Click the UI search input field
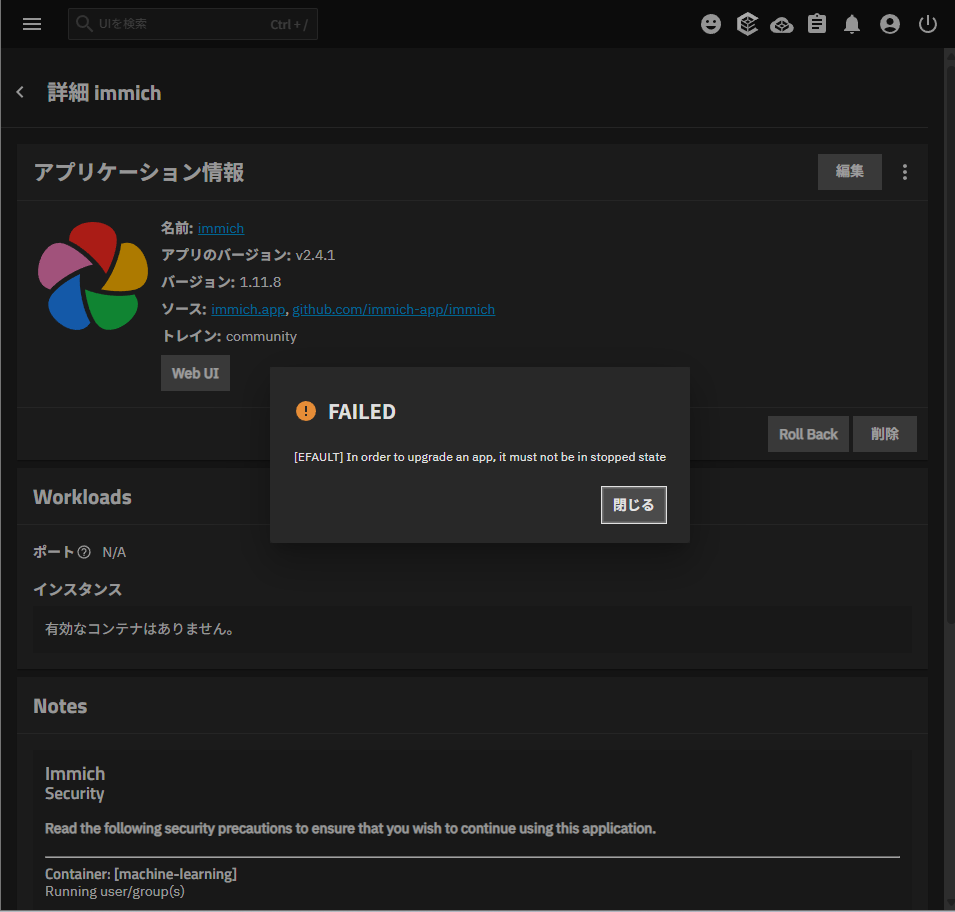This screenshot has height=912, width=955. tap(192, 24)
